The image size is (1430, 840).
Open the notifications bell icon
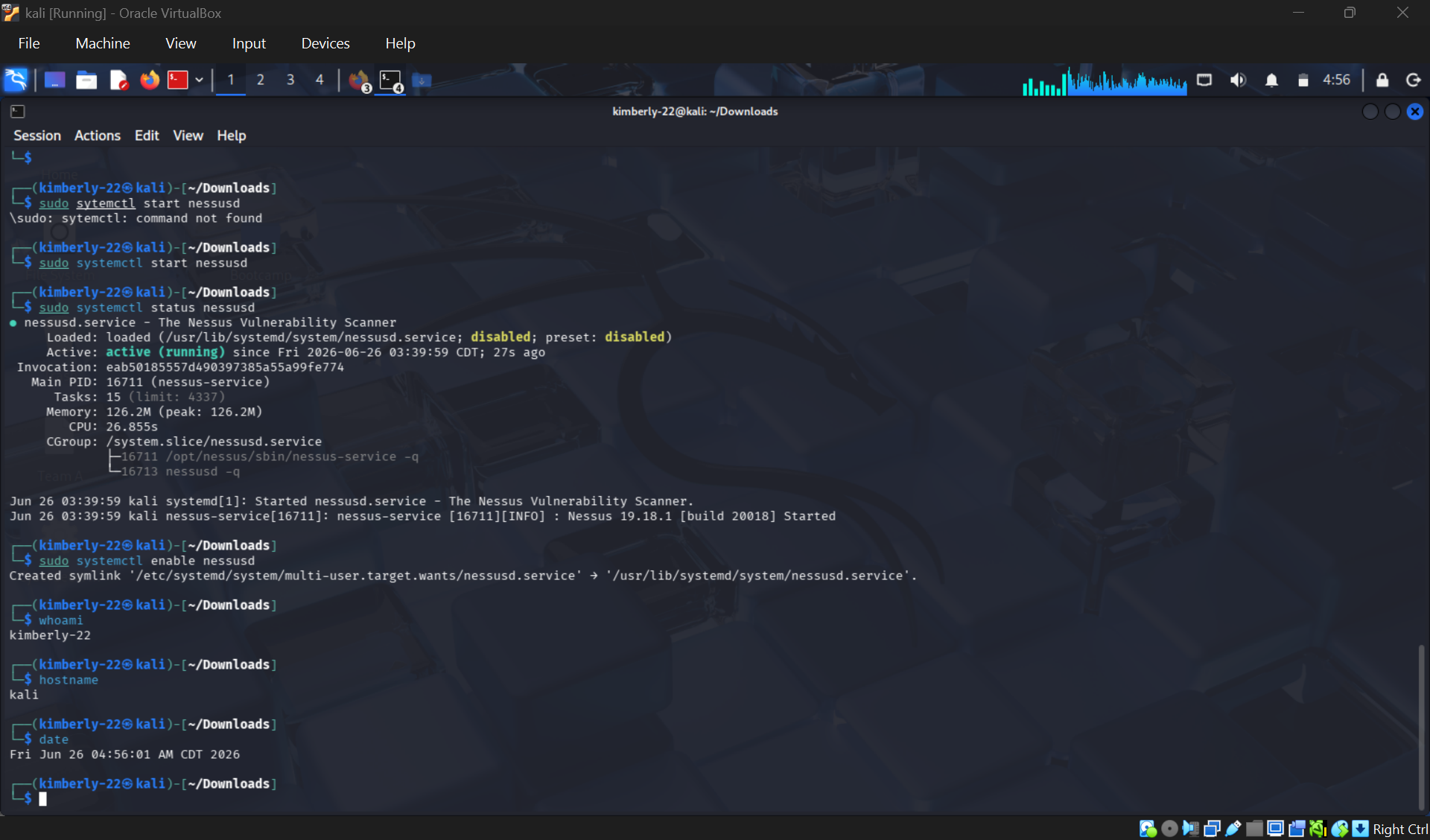point(1271,80)
